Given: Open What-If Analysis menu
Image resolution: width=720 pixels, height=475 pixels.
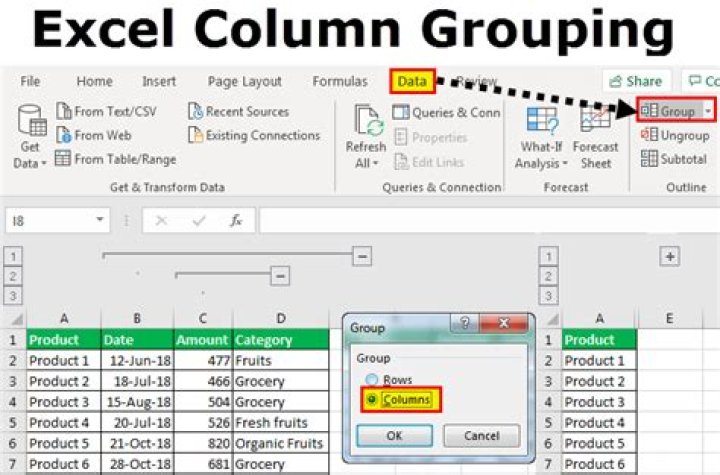Looking at the screenshot, I should point(541,137).
